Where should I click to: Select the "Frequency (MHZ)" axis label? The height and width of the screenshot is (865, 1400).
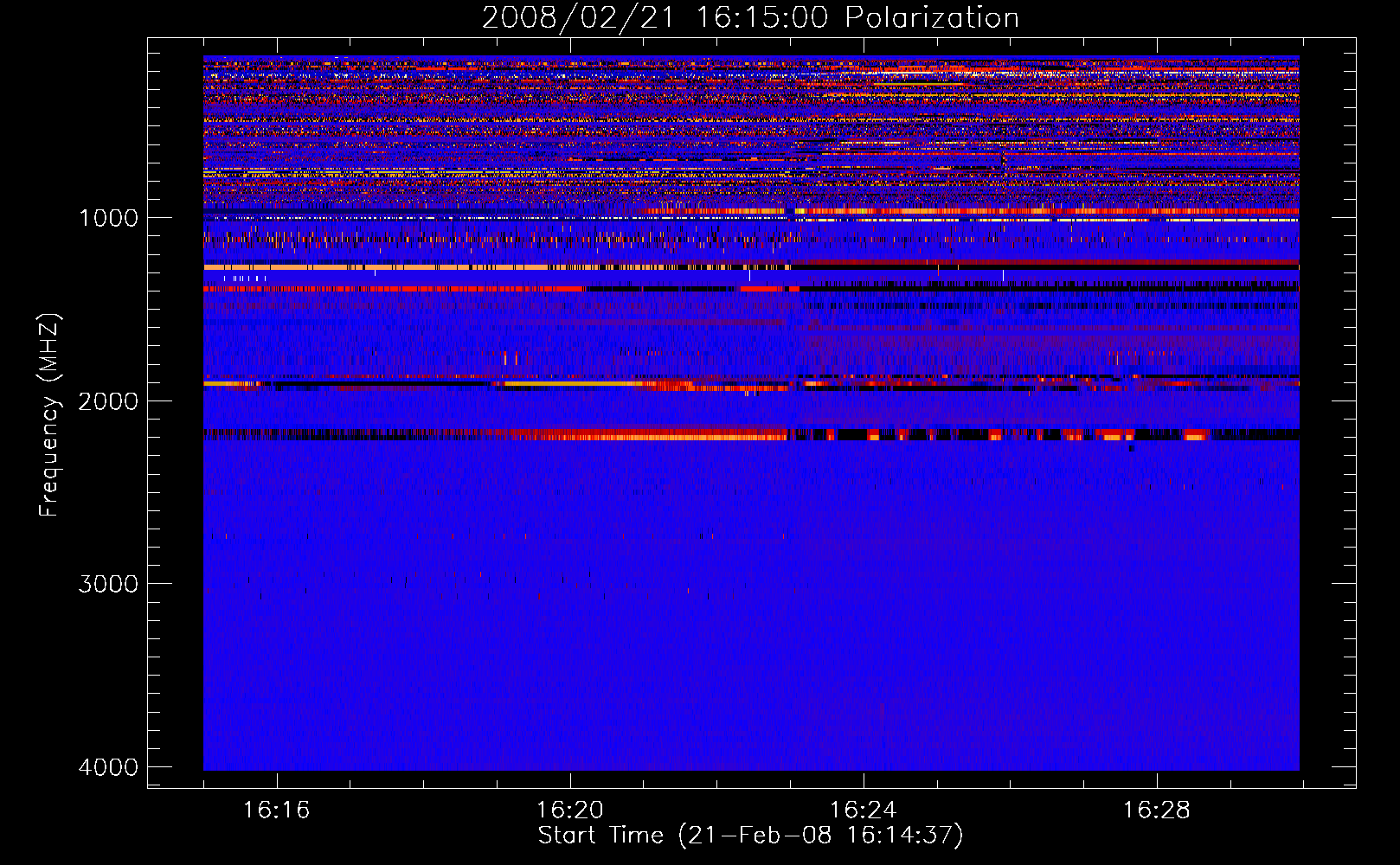point(50,415)
